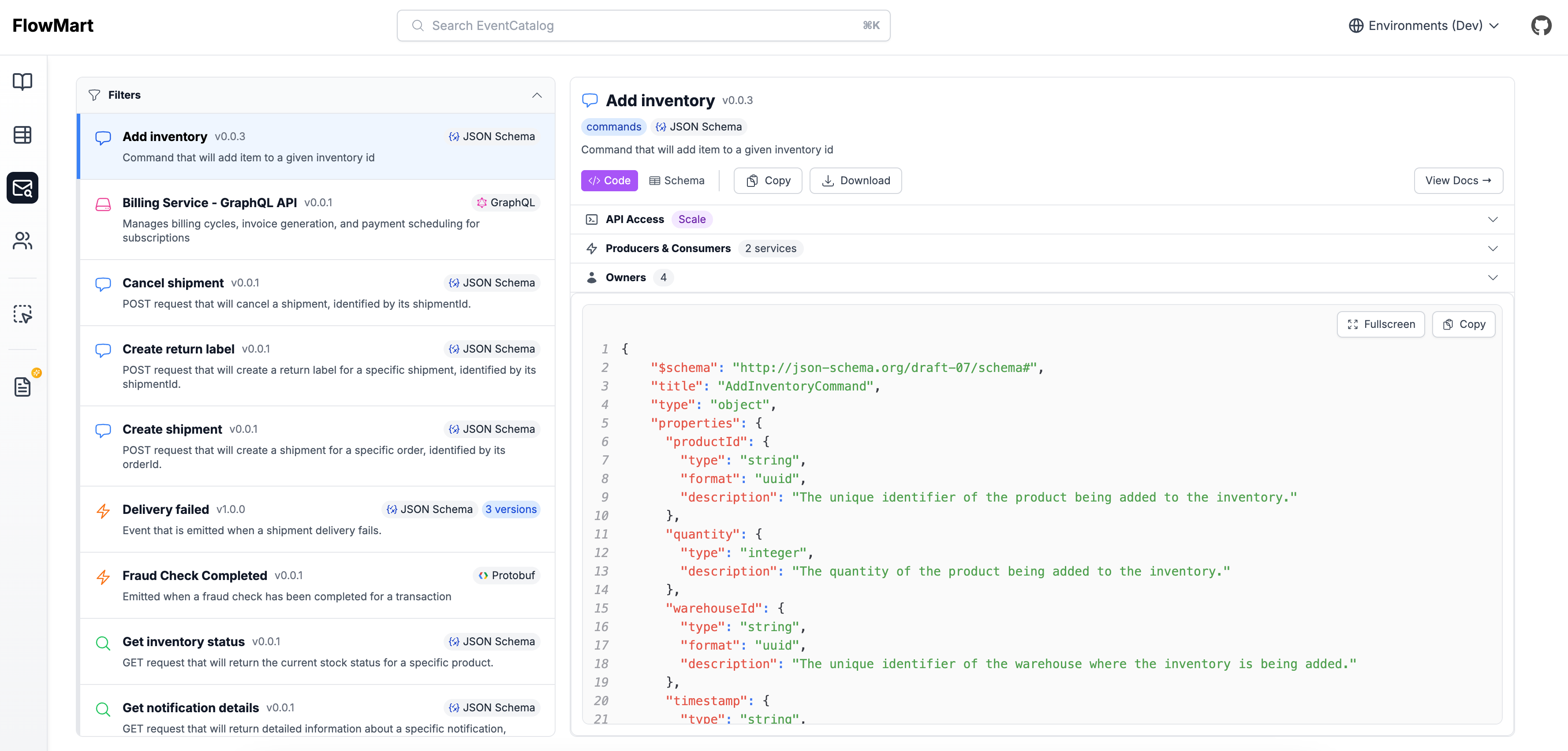
Task: Click the "AddInventoryCommand" title value in code
Action: [x=795, y=386]
